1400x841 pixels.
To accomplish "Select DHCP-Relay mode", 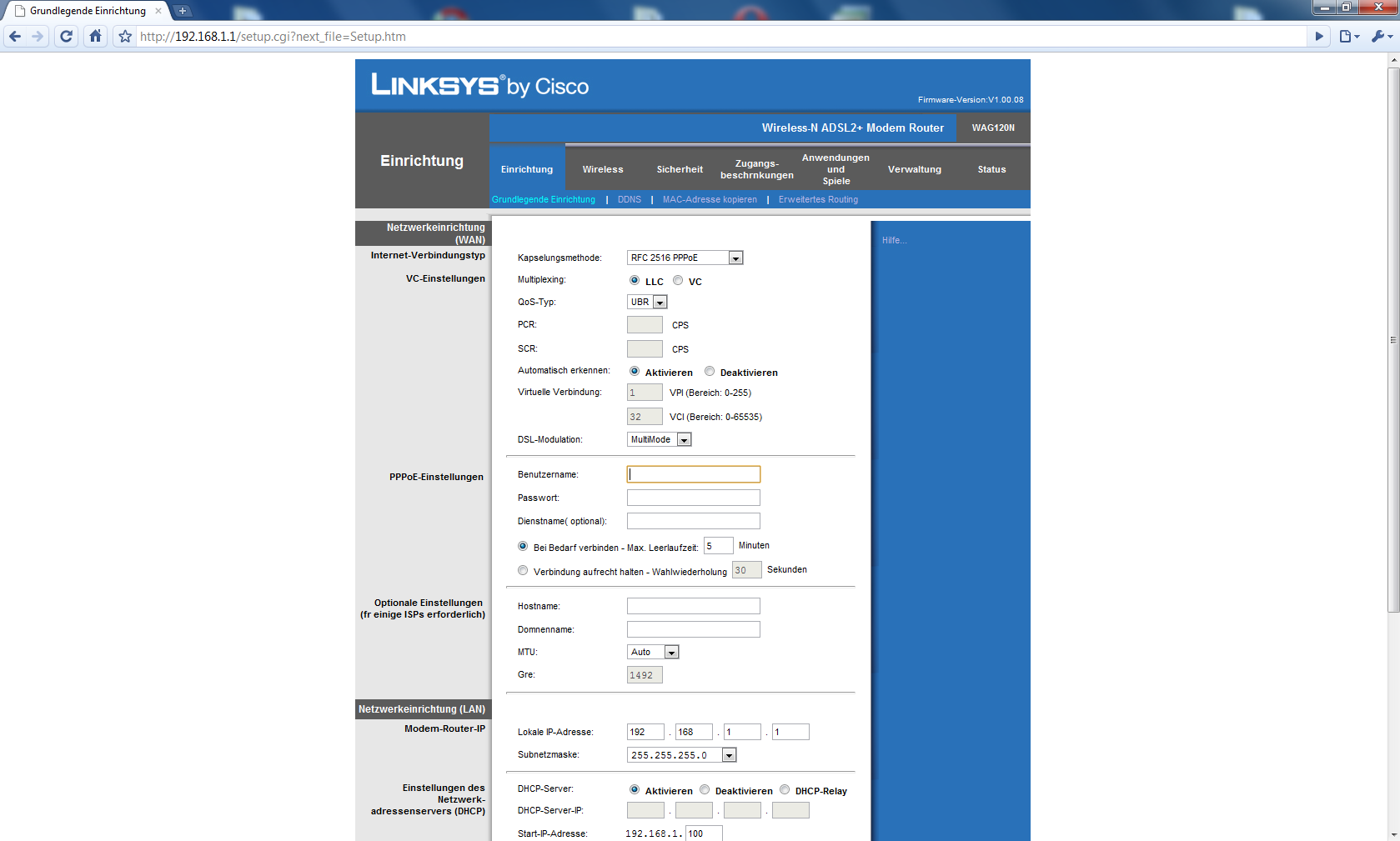I will 785,790.
